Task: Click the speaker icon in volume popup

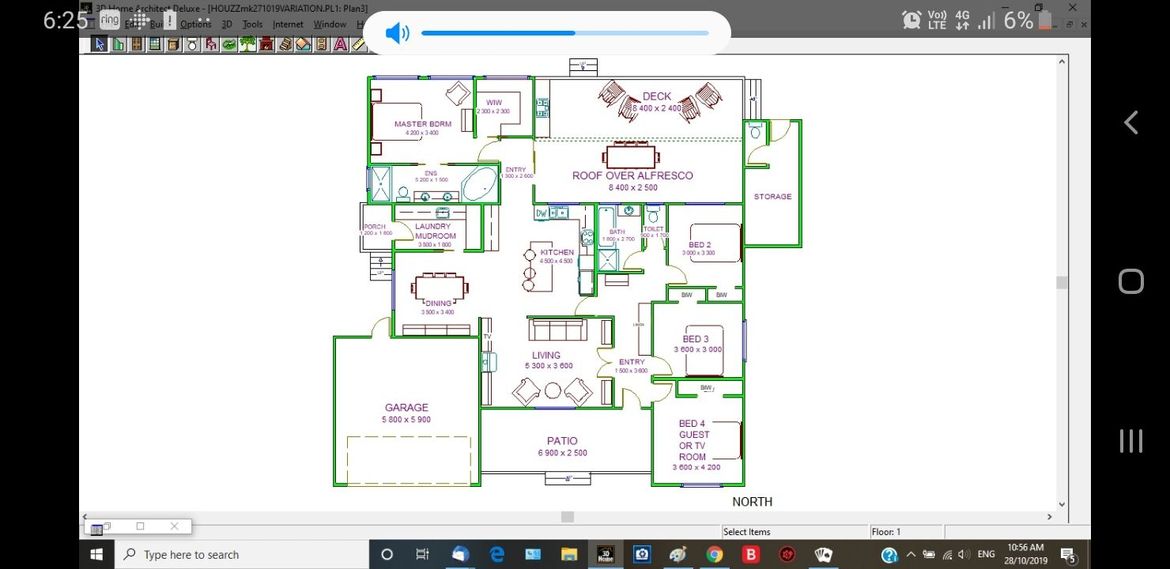Action: click(397, 33)
